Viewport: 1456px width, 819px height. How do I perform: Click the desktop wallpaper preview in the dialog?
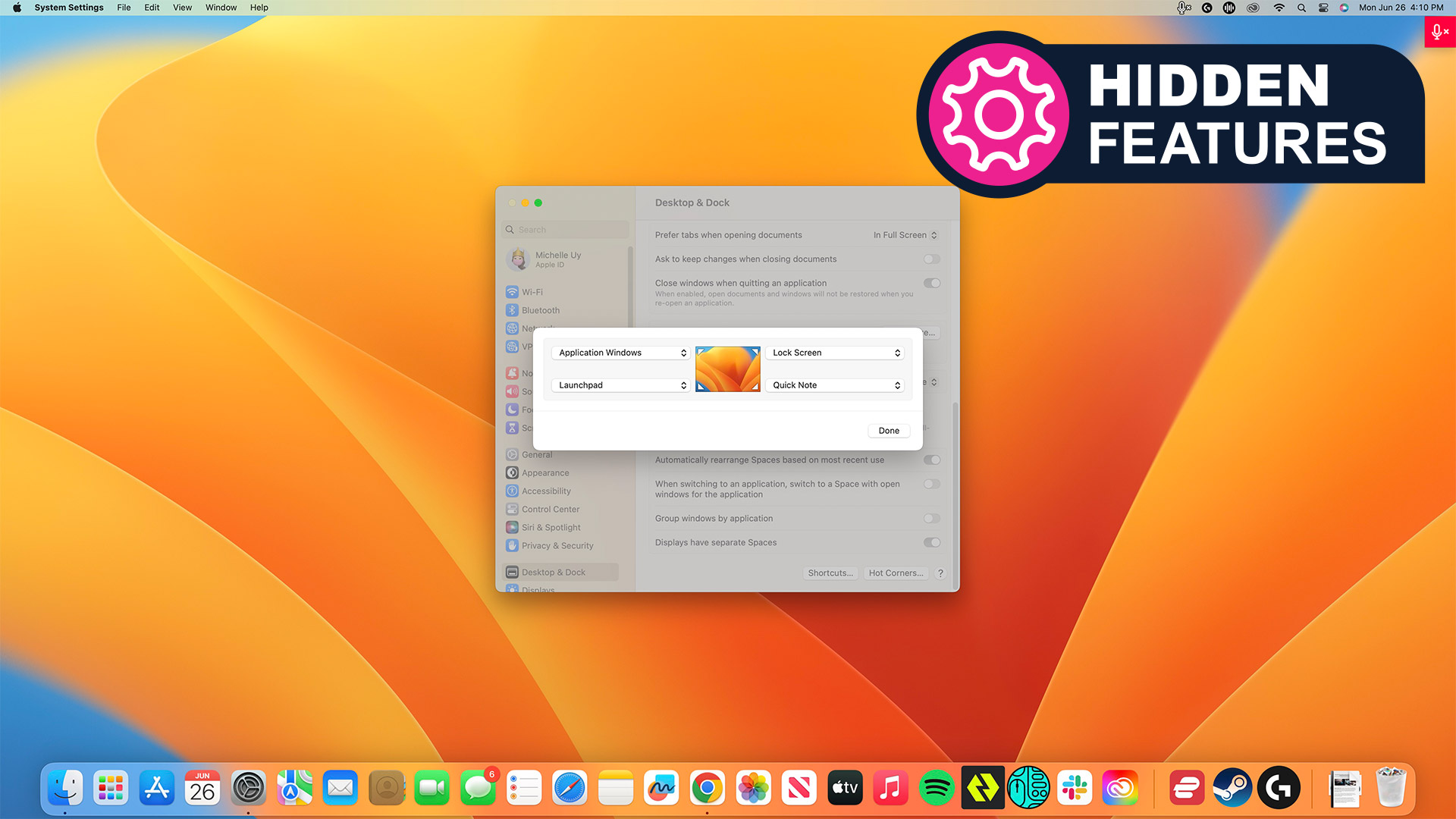tap(727, 369)
